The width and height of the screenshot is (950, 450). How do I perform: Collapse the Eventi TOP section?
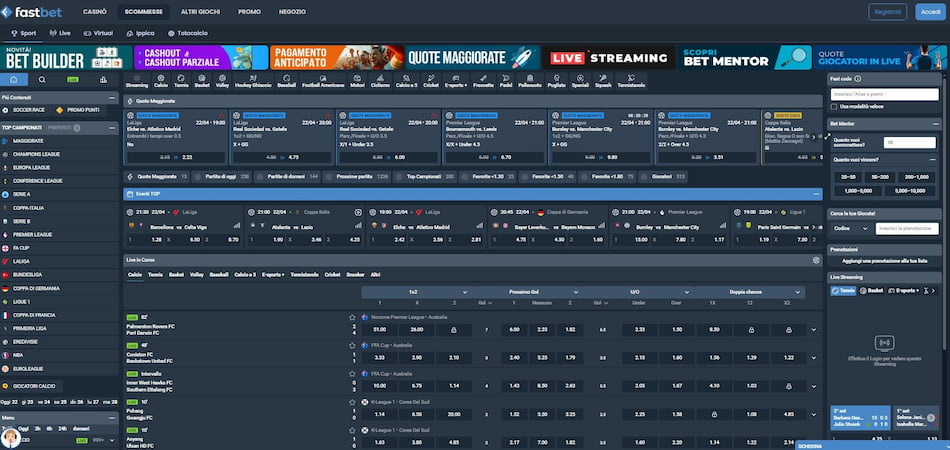[x=815, y=194]
